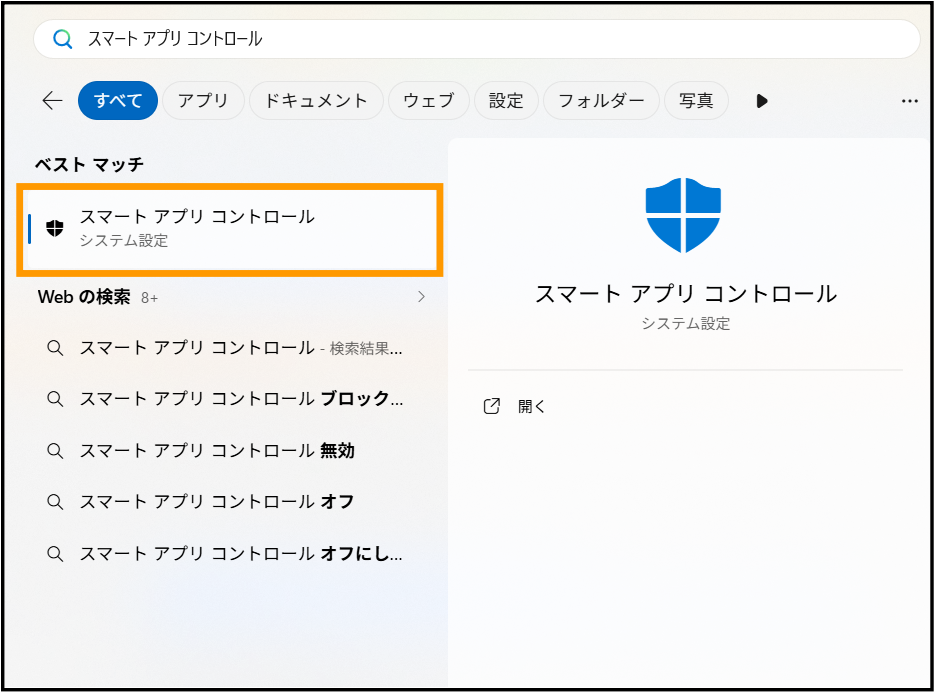Click the magnifier icon beside the オフ suggestion
This screenshot has height=692, width=935.
point(55,502)
